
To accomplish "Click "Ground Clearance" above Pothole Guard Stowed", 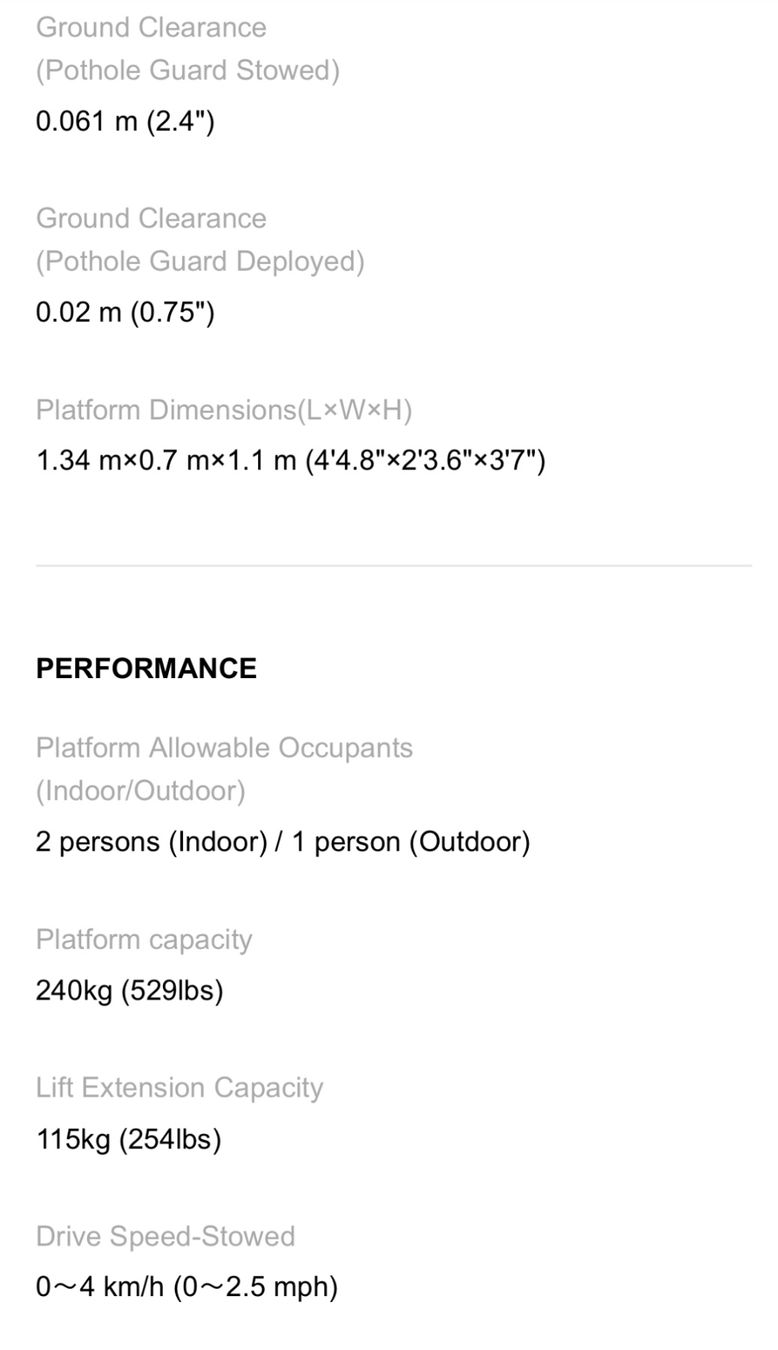I will tap(151, 28).
